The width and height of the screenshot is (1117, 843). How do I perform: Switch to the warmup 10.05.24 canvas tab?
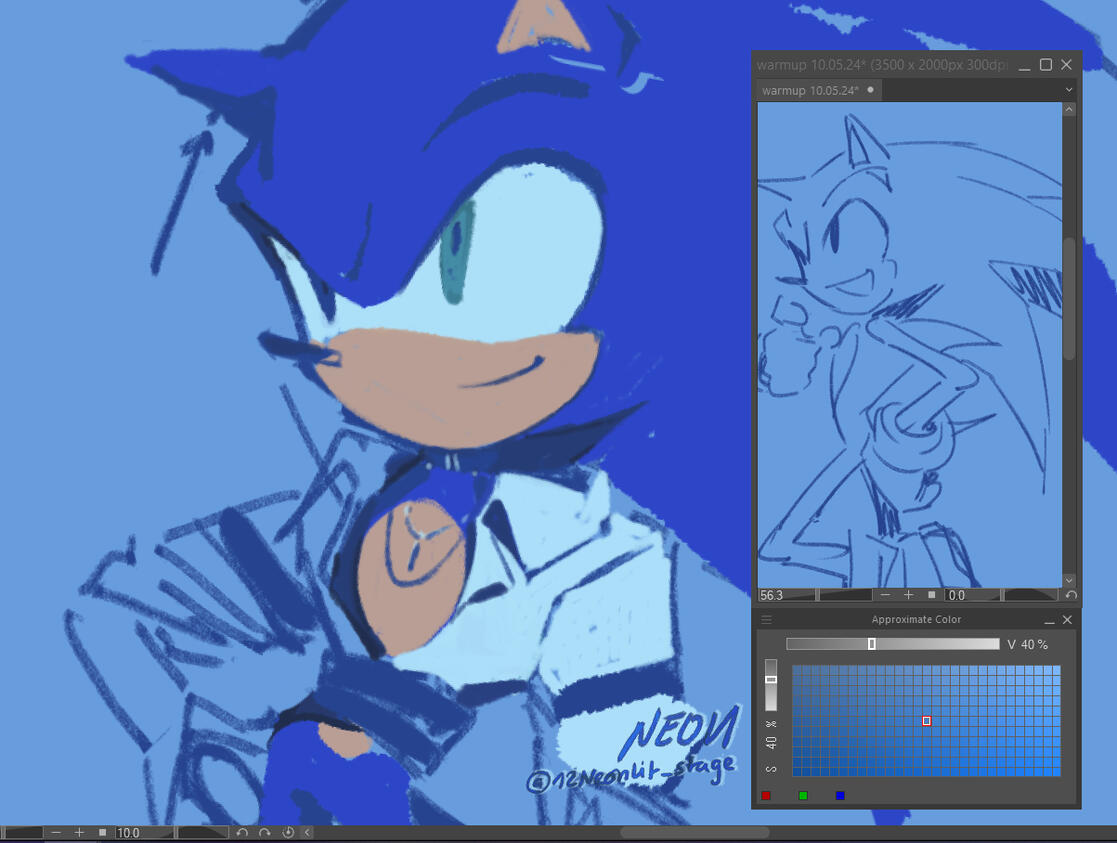coord(811,90)
